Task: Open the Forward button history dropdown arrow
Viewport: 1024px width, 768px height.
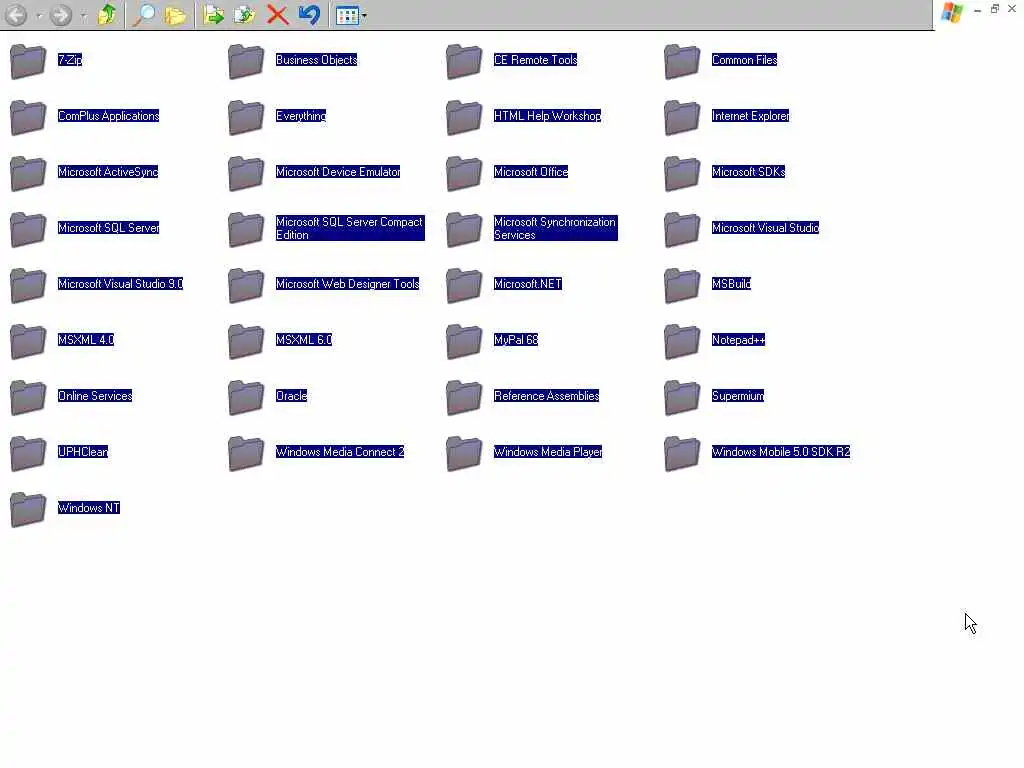Action: point(83,16)
